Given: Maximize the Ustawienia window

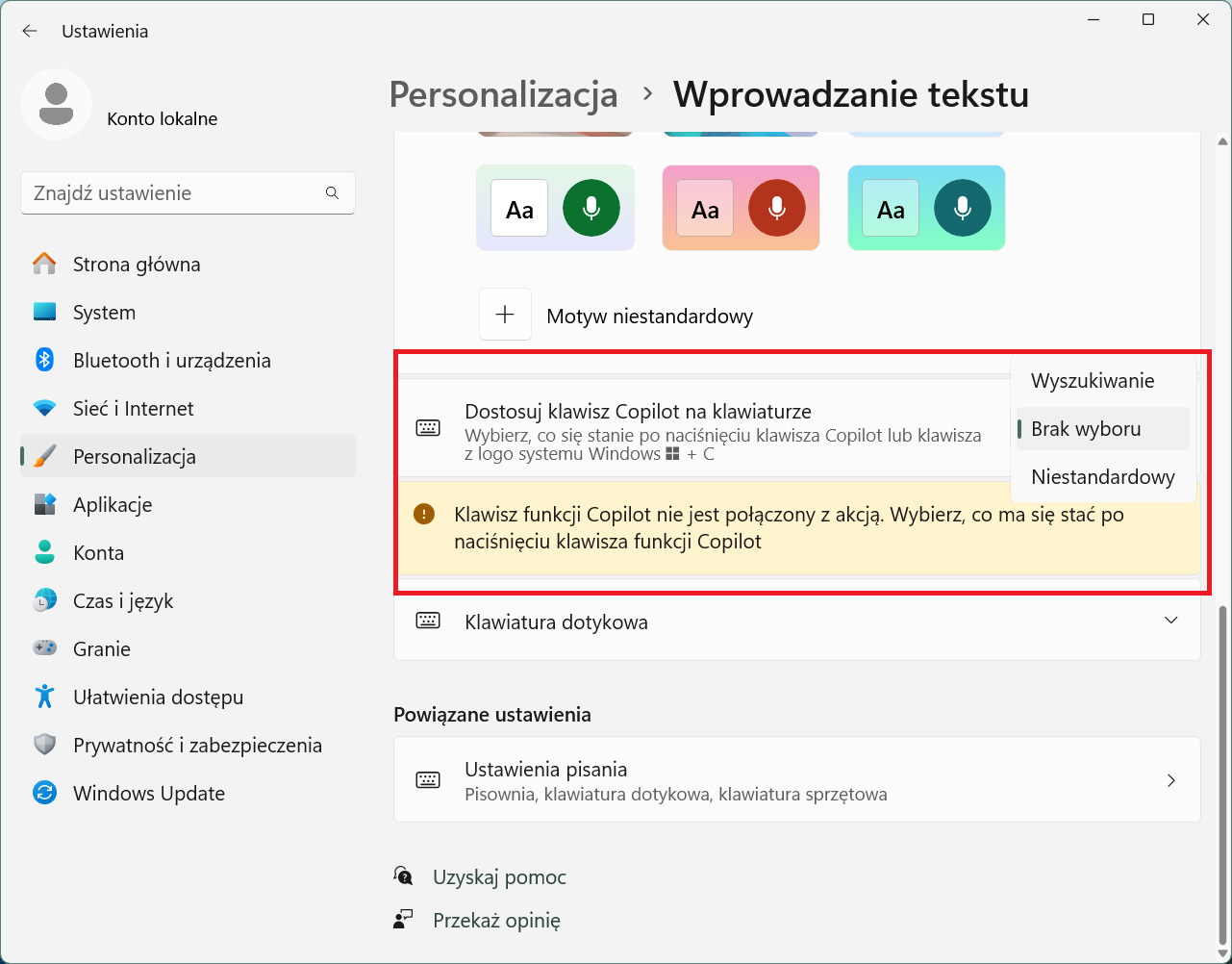Looking at the screenshot, I should [1148, 19].
